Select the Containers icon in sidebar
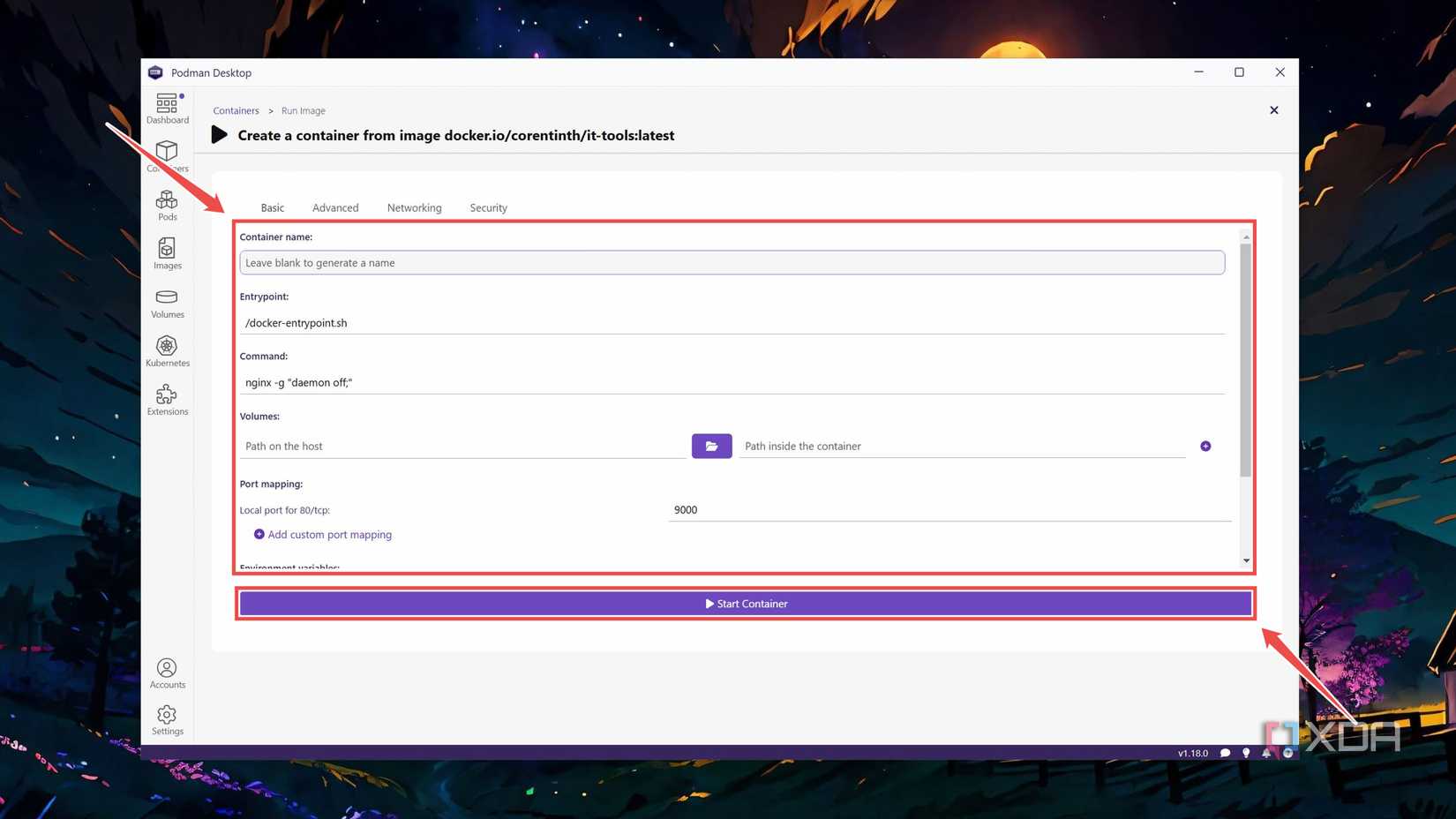This screenshot has height=819, width=1456. [167, 156]
